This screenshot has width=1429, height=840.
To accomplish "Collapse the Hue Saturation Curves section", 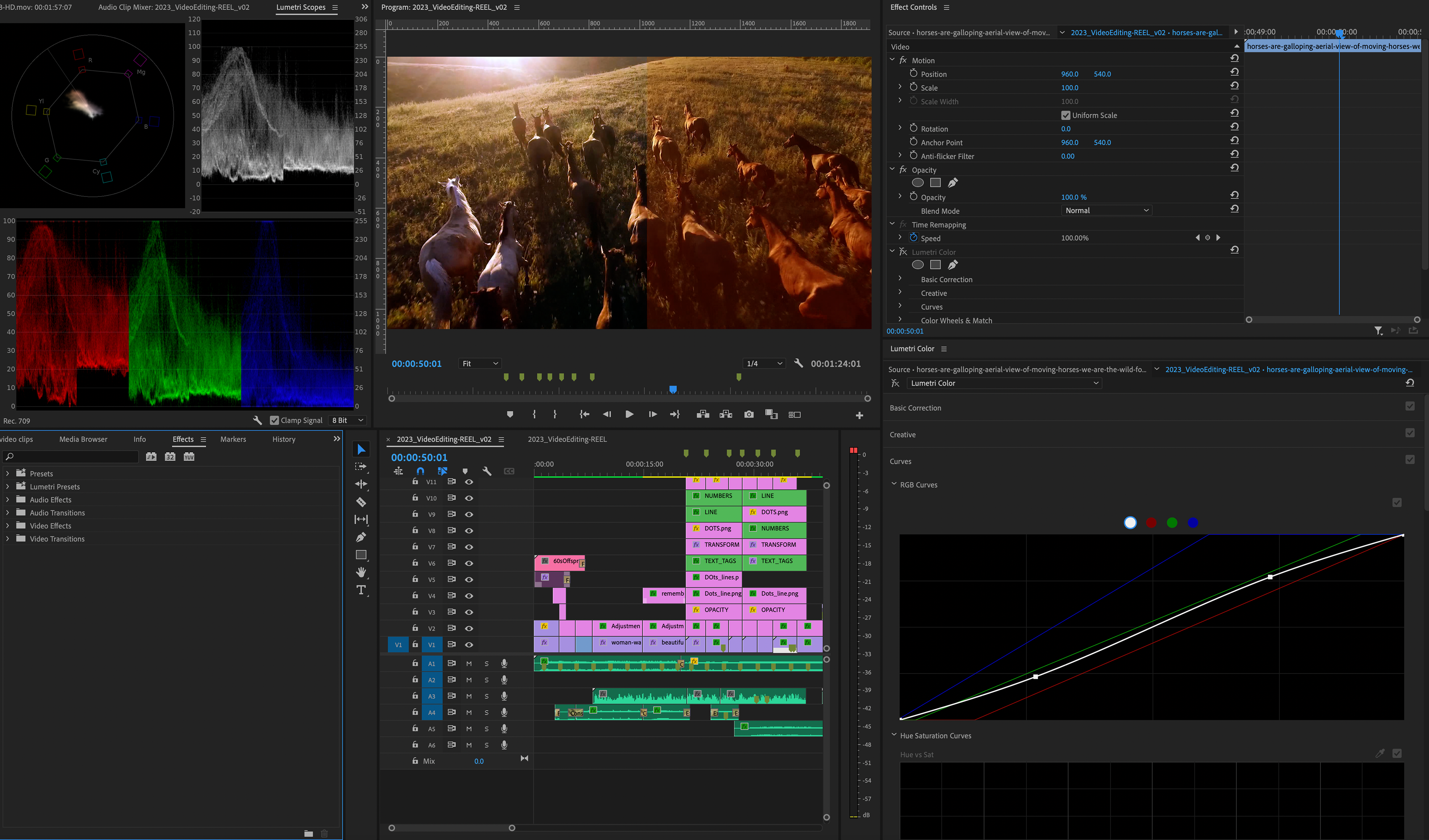I will pyautogui.click(x=894, y=735).
